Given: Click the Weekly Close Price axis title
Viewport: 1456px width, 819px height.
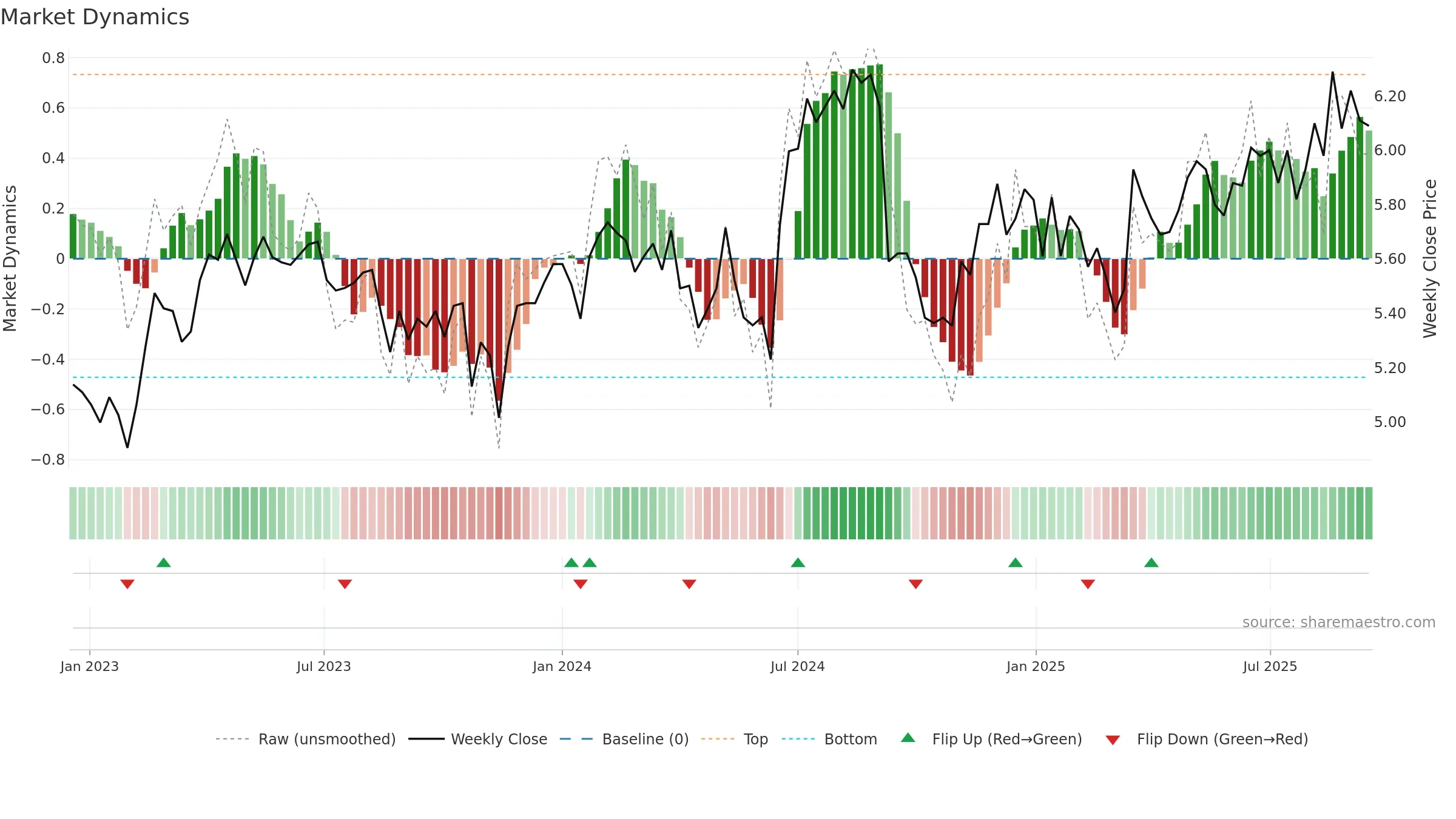Looking at the screenshot, I should (1430, 258).
